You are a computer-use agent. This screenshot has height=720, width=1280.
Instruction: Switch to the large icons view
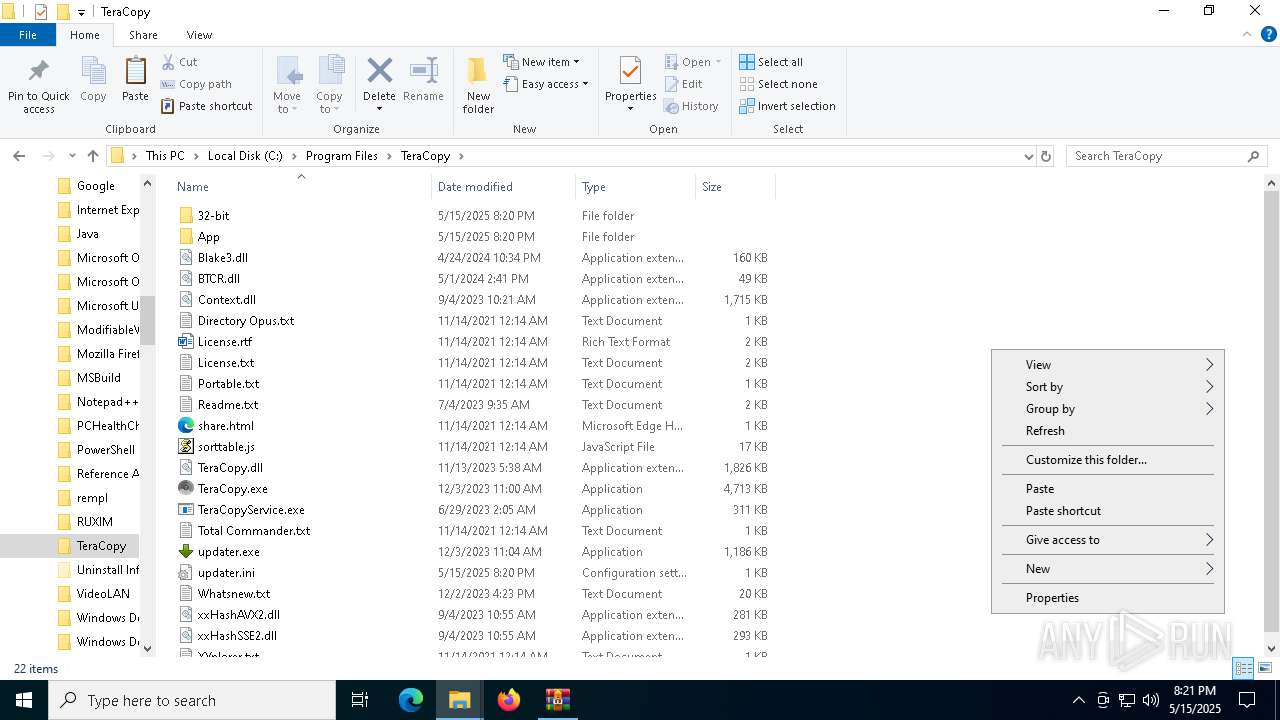(x=1265, y=668)
